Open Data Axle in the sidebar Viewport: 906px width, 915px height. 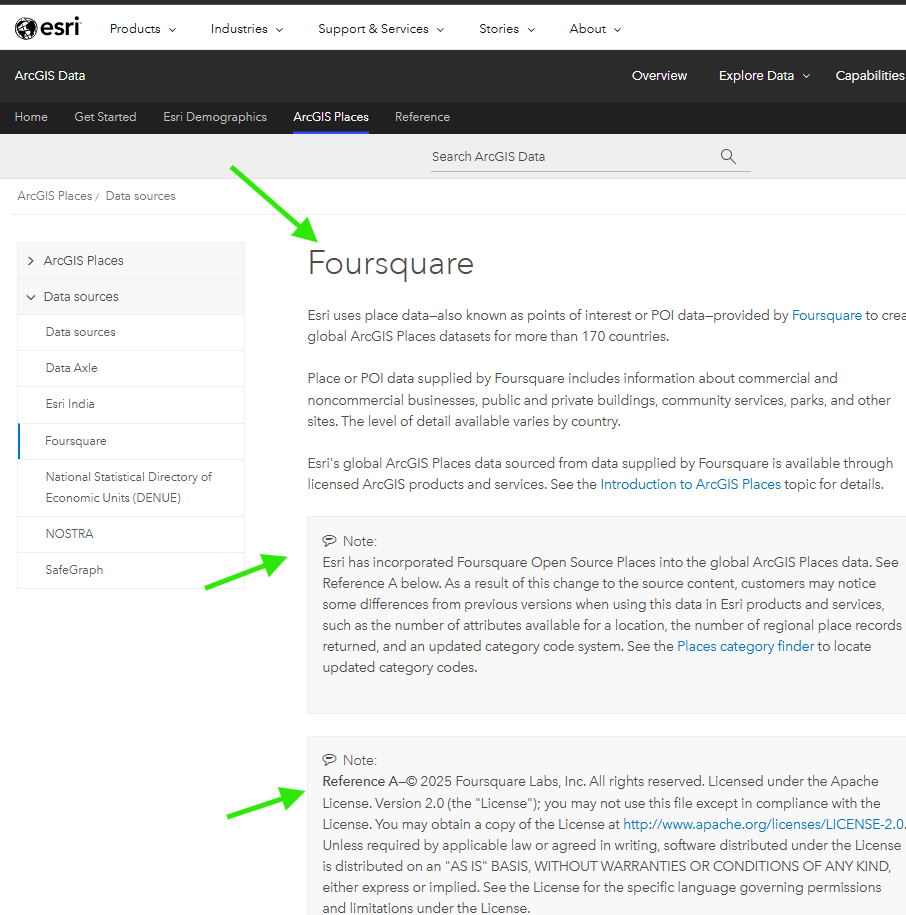72,368
